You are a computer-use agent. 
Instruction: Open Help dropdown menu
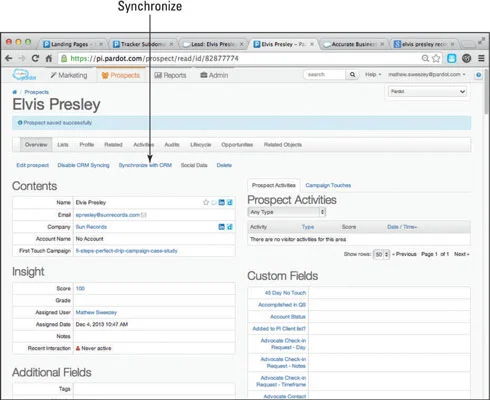(373, 75)
